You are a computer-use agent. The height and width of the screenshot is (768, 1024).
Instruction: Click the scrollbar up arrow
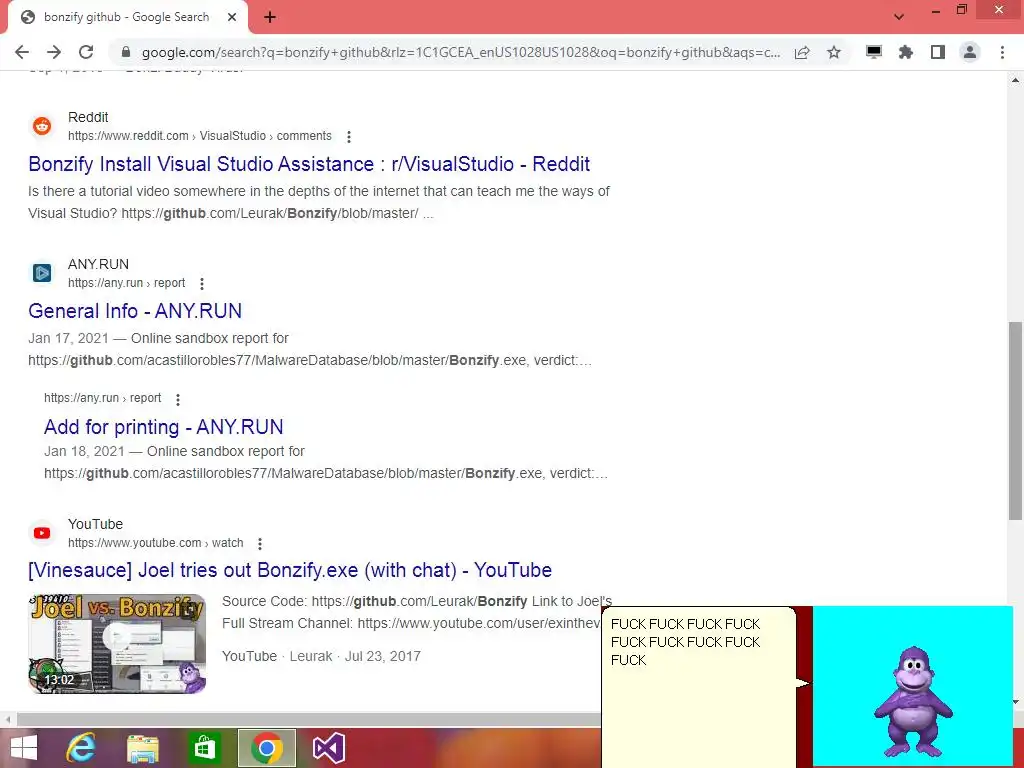point(1015,80)
